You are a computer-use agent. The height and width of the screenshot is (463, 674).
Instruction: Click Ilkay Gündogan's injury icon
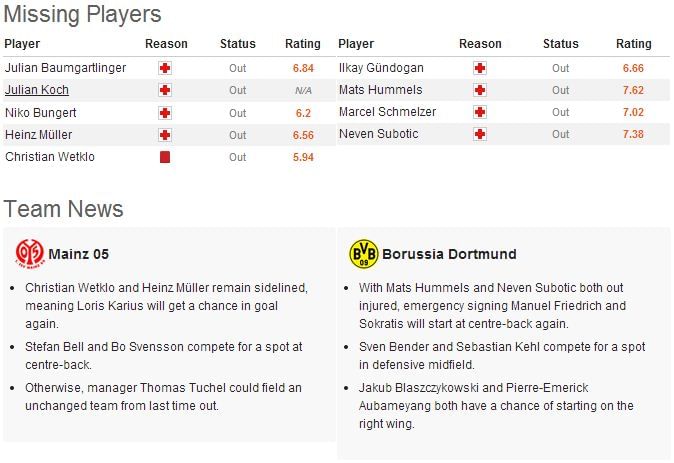(480, 68)
